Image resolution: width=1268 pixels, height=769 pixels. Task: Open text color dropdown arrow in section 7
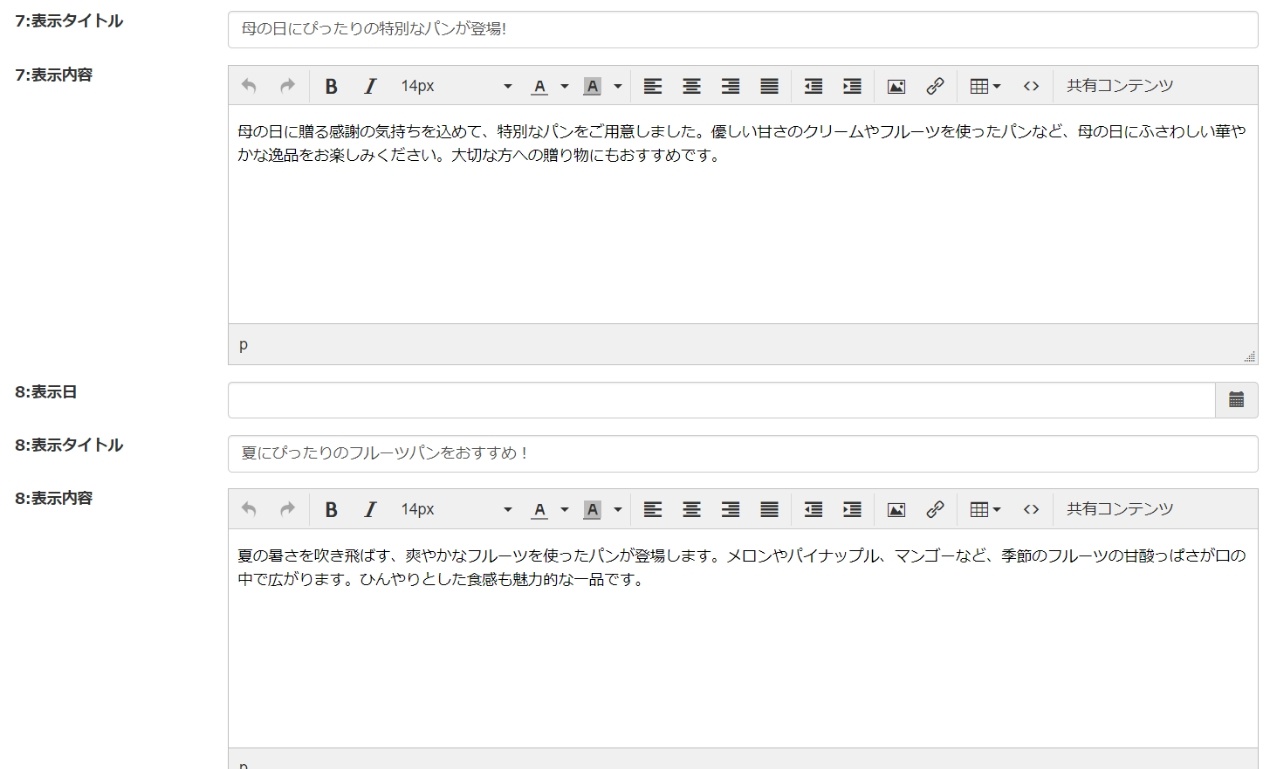coord(564,86)
